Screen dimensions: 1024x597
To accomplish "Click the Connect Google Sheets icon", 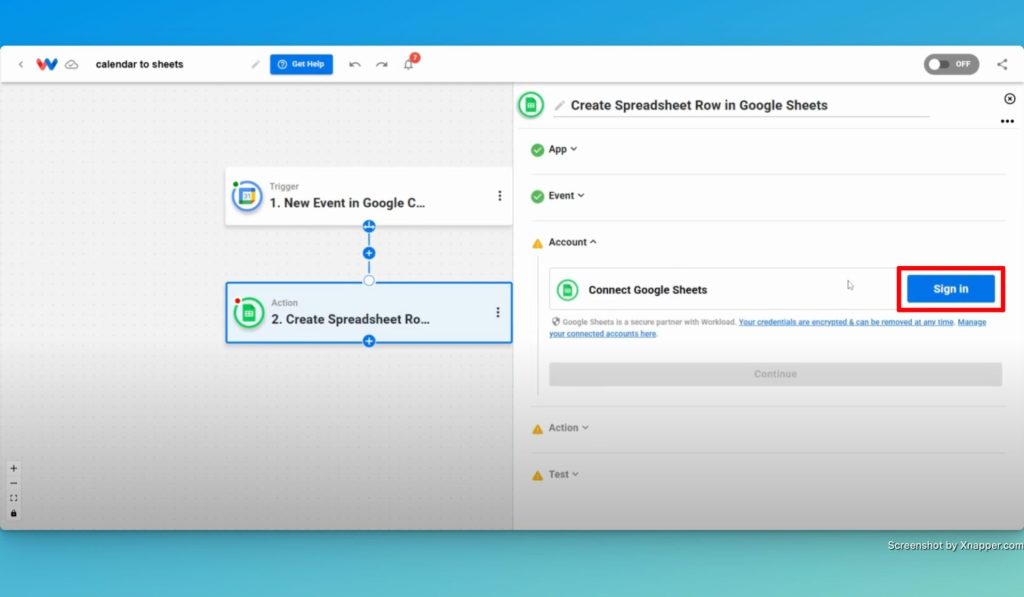I will pyautogui.click(x=568, y=289).
